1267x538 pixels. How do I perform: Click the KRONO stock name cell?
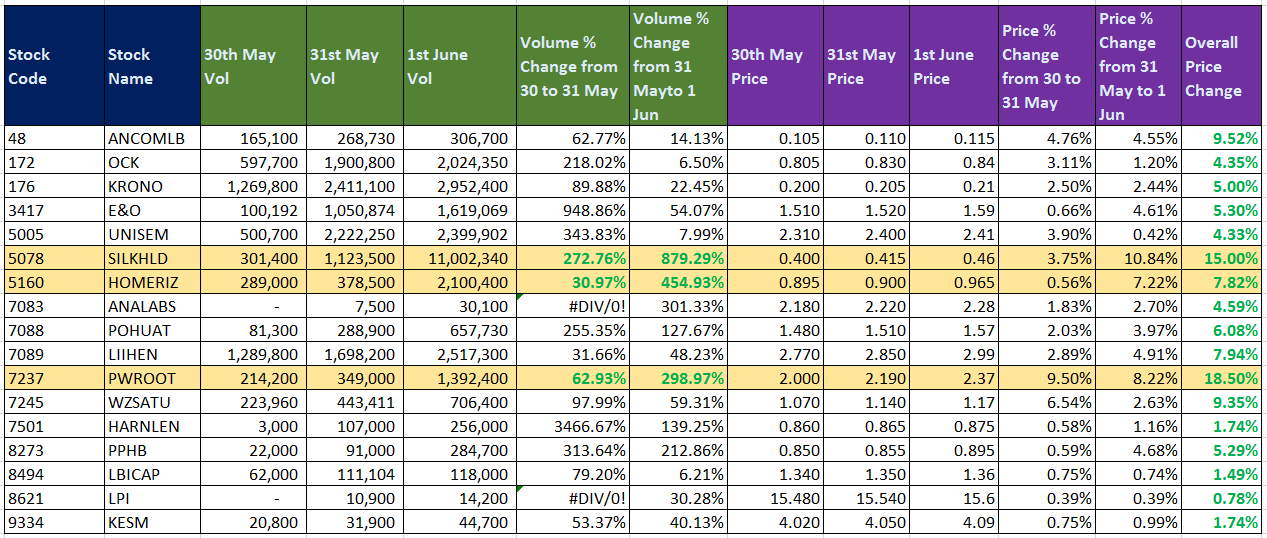tap(152, 186)
